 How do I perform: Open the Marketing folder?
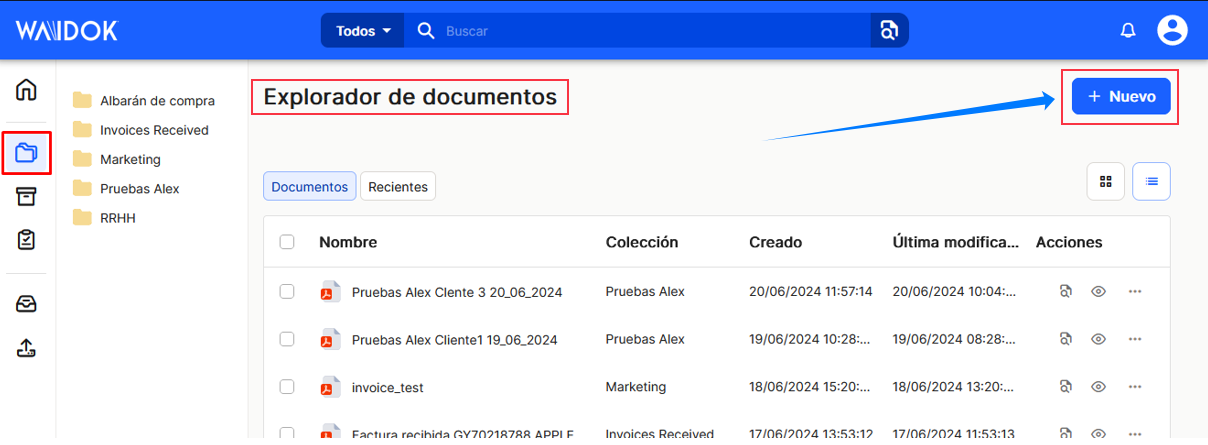pyautogui.click(x=117, y=159)
